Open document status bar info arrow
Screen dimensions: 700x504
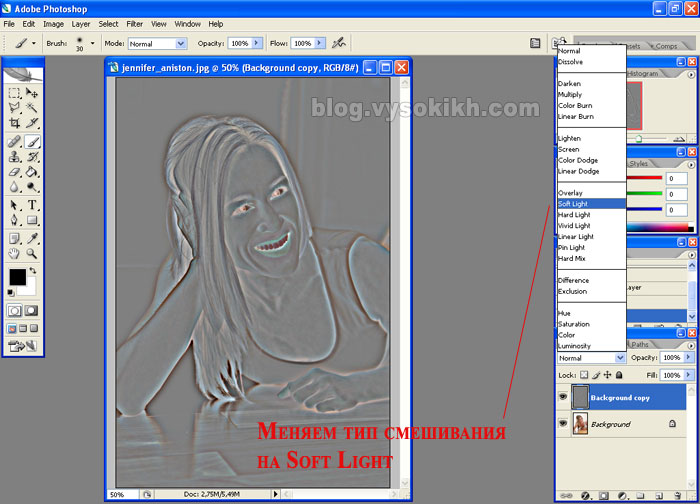pos(275,494)
